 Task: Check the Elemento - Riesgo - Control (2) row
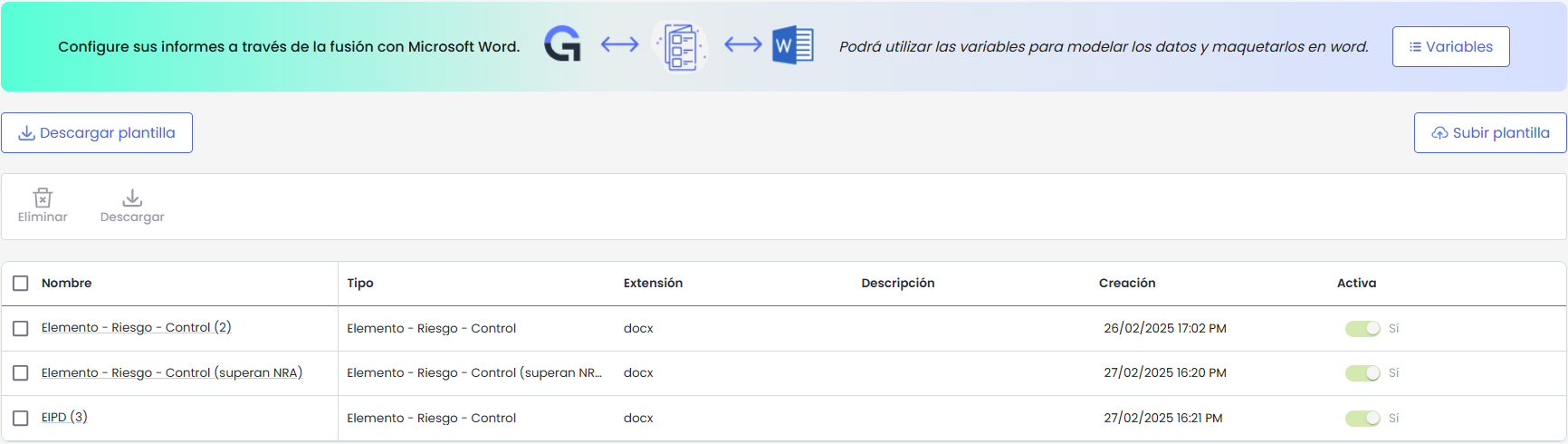point(21,328)
